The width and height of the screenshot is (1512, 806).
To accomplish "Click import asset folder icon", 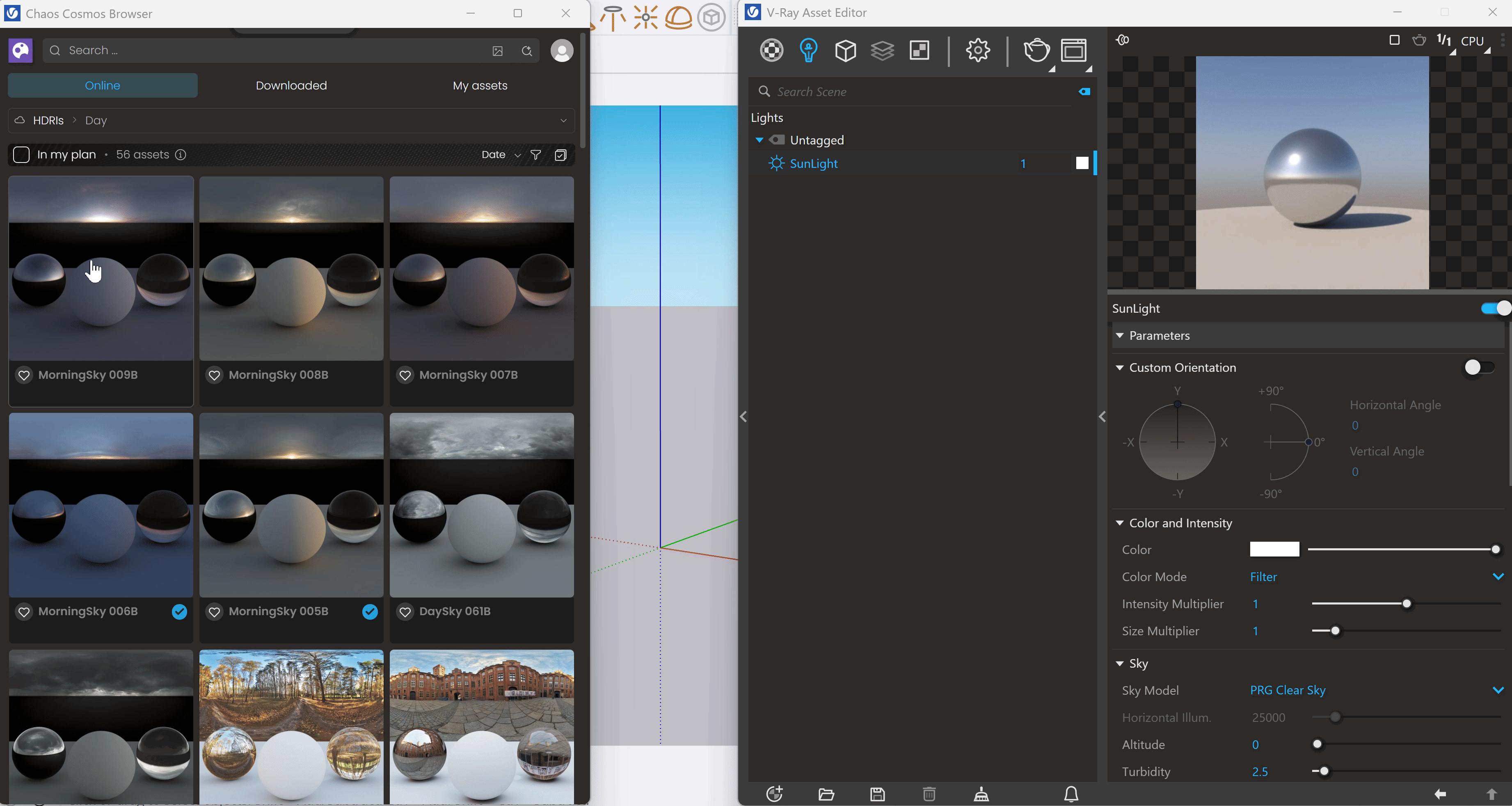I will 826,794.
